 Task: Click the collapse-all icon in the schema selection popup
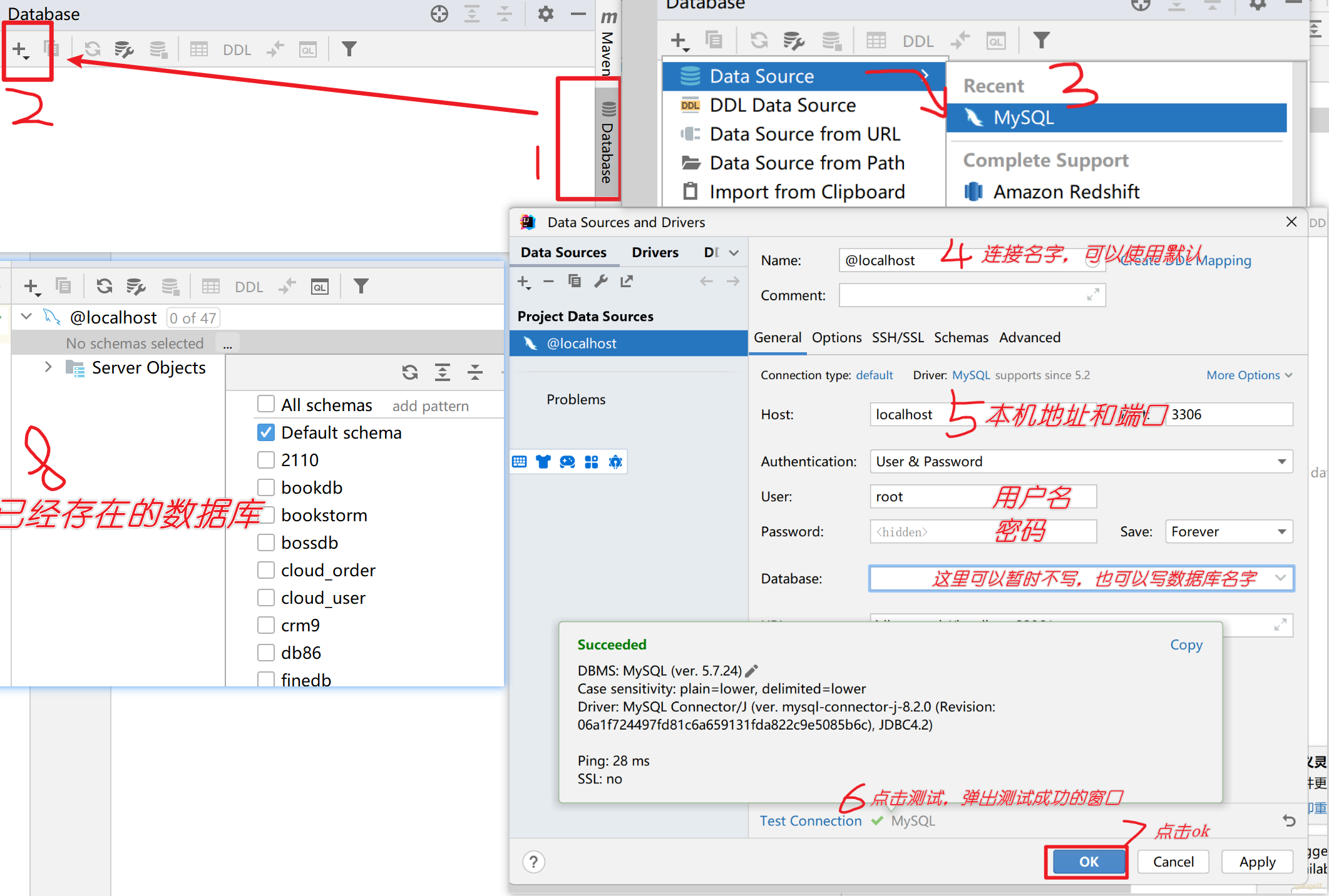475,372
